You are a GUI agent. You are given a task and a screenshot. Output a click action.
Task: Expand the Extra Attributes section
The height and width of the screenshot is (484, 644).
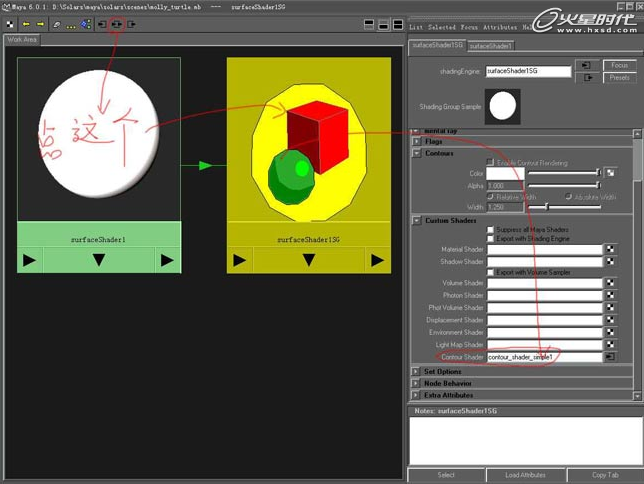[x=416, y=395]
